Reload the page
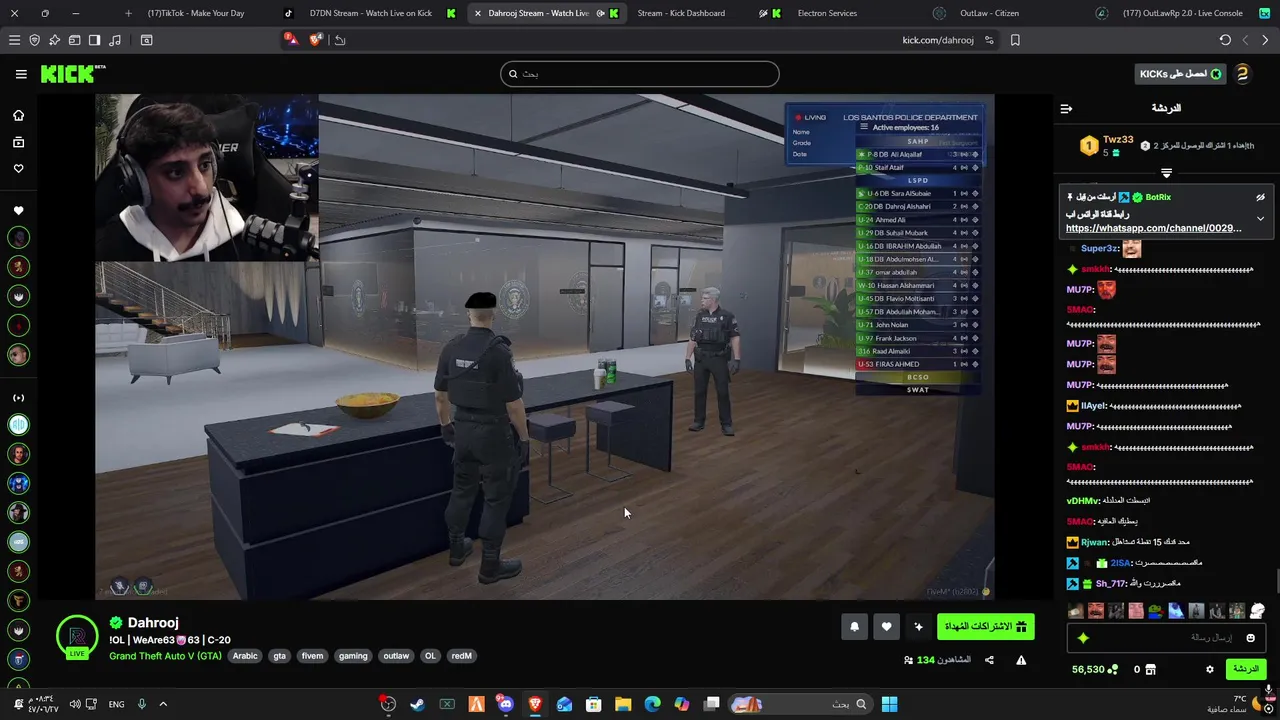The image size is (1280, 720). (x=1225, y=40)
